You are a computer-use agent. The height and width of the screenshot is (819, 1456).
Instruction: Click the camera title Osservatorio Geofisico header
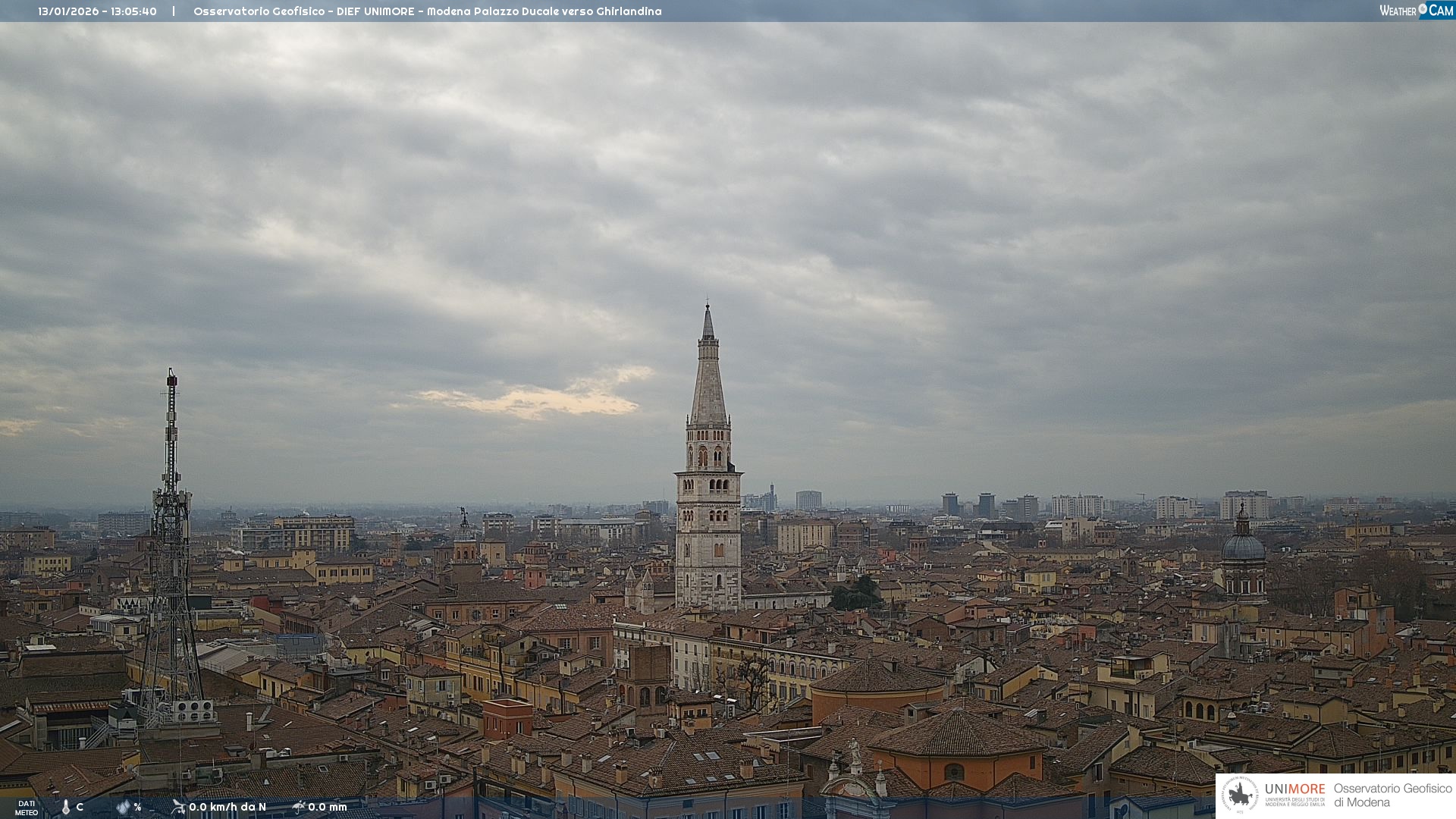pyautogui.click(x=427, y=11)
